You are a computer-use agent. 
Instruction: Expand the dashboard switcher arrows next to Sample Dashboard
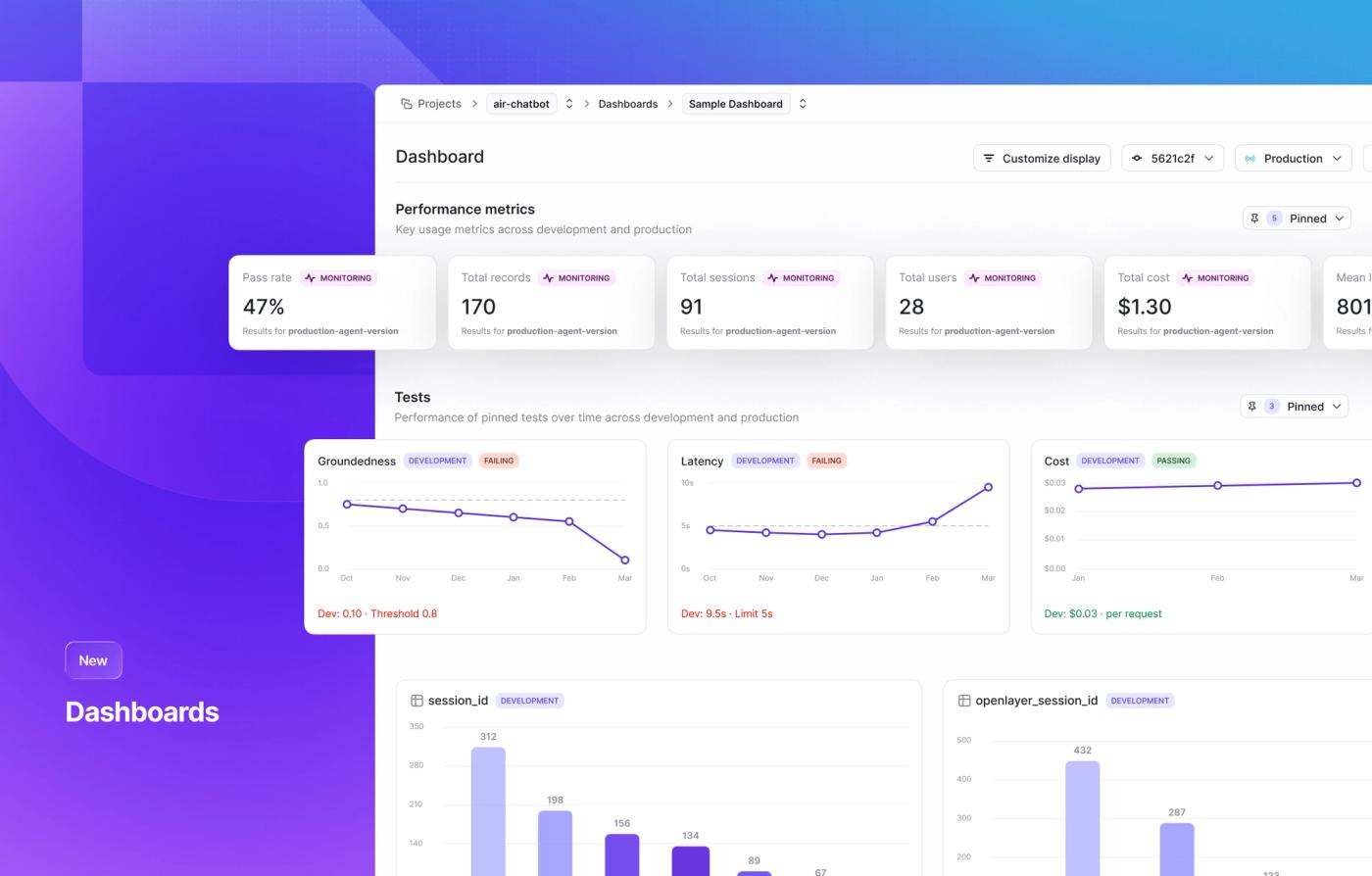[803, 104]
